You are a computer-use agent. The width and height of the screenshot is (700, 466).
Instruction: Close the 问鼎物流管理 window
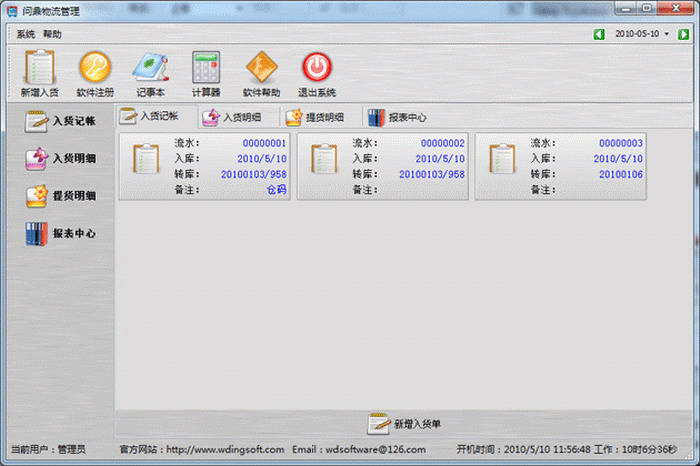(676, 8)
